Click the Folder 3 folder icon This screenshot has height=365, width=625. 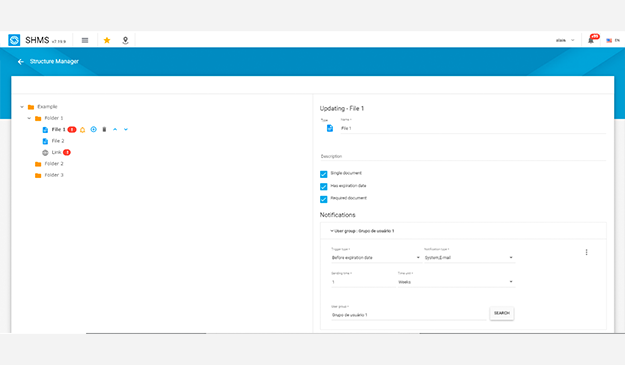38,175
